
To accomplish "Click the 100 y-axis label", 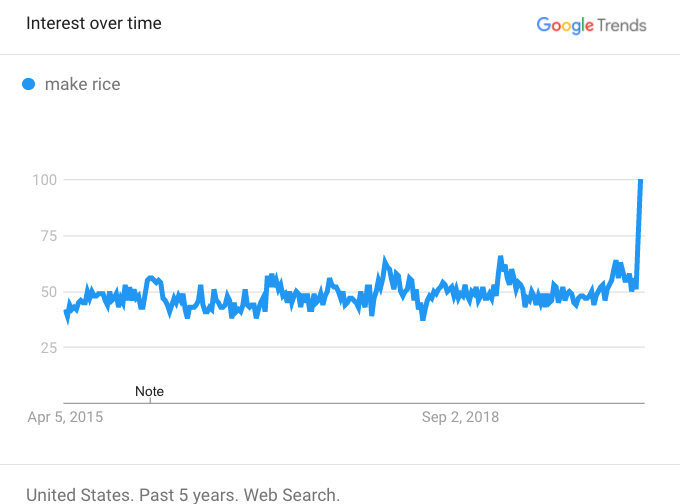I will pyautogui.click(x=44, y=180).
